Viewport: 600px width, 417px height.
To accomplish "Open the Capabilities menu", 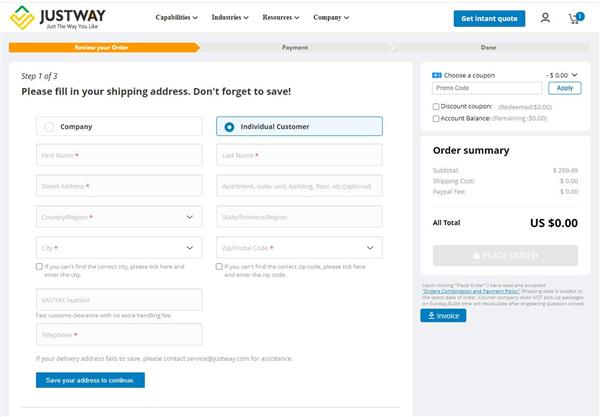I will 177,18.
